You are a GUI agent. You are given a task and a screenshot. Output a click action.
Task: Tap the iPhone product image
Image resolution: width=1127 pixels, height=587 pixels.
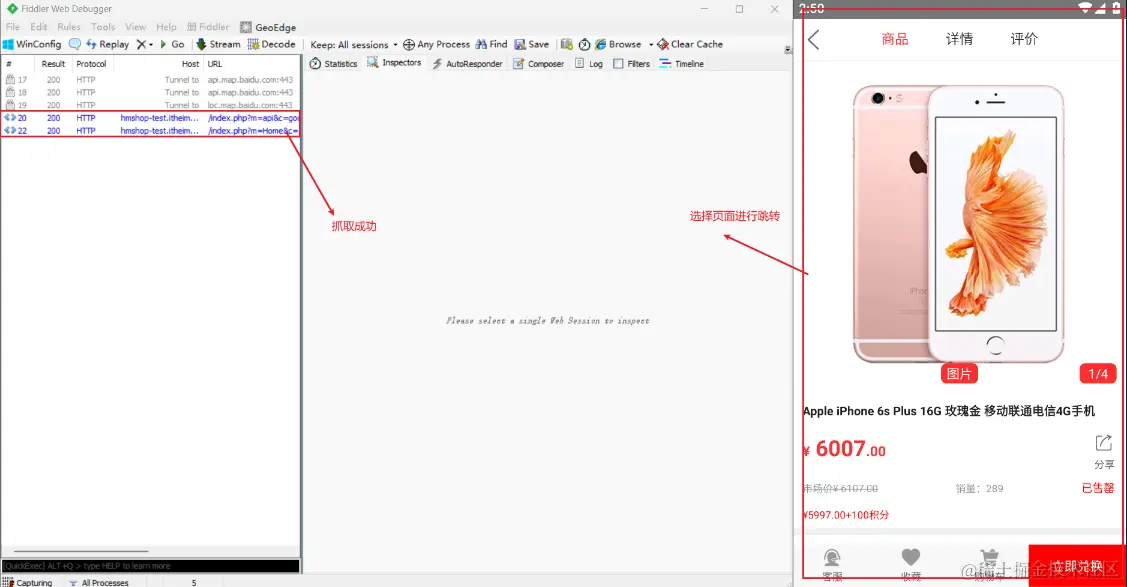pyautogui.click(x=959, y=223)
